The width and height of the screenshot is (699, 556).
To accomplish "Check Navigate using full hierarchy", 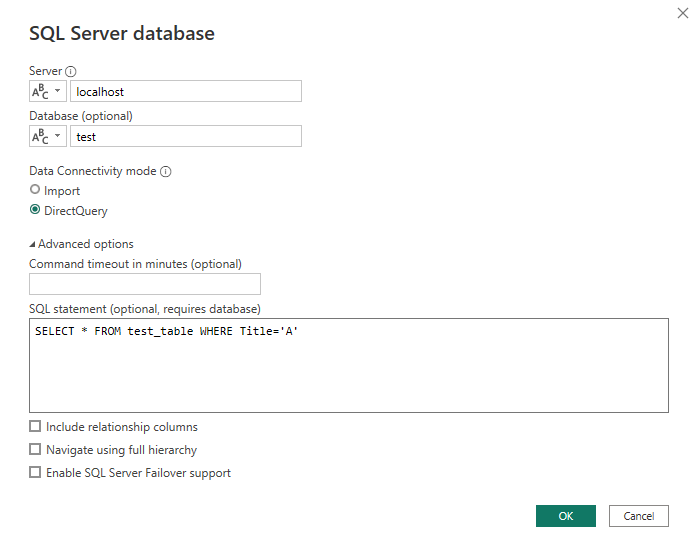I will [36, 450].
